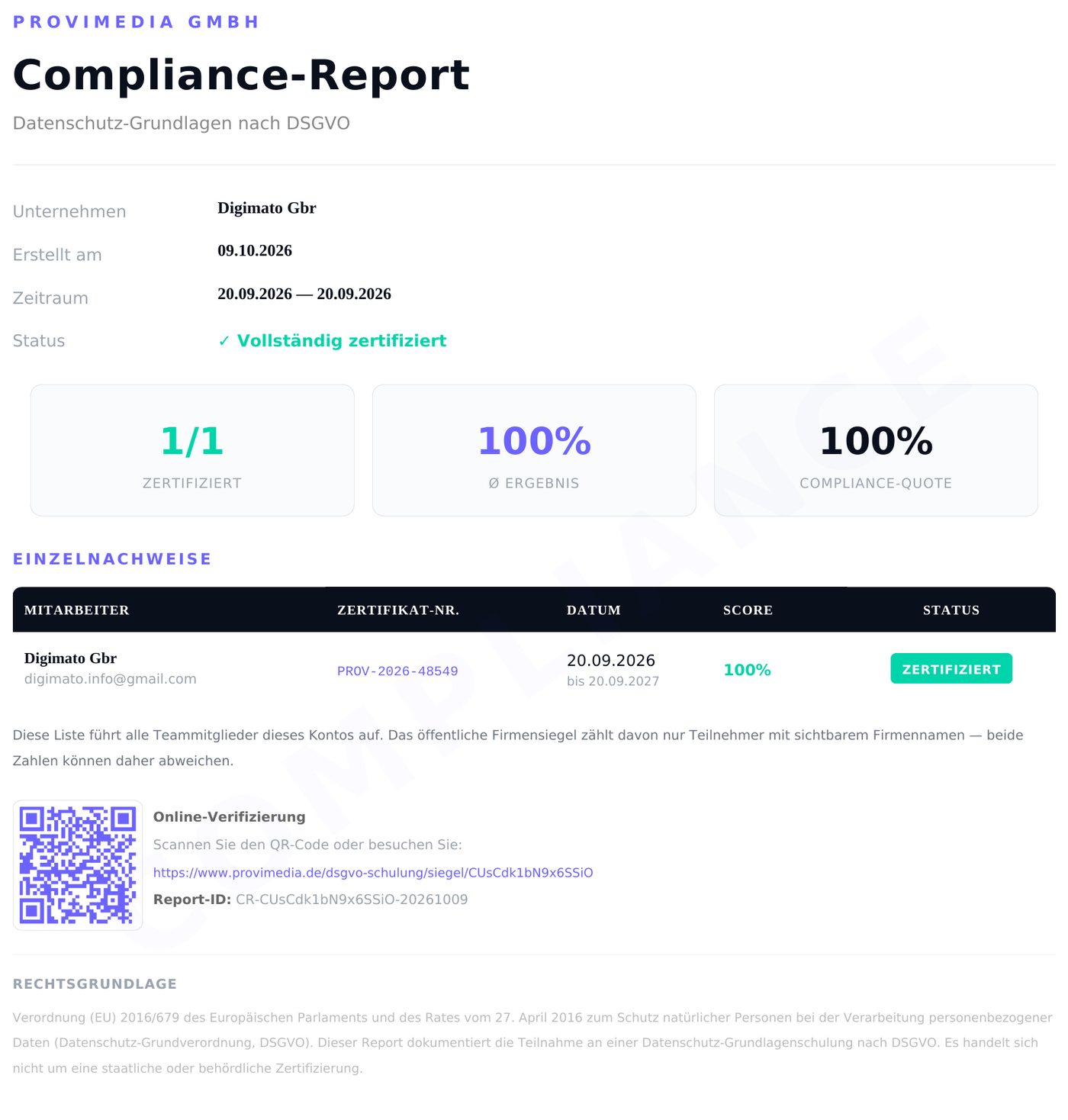Select the 1/1 ZERTIFIZIERT summary card
The width and height of the screenshot is (1068, 1120).
click(192, 450)
